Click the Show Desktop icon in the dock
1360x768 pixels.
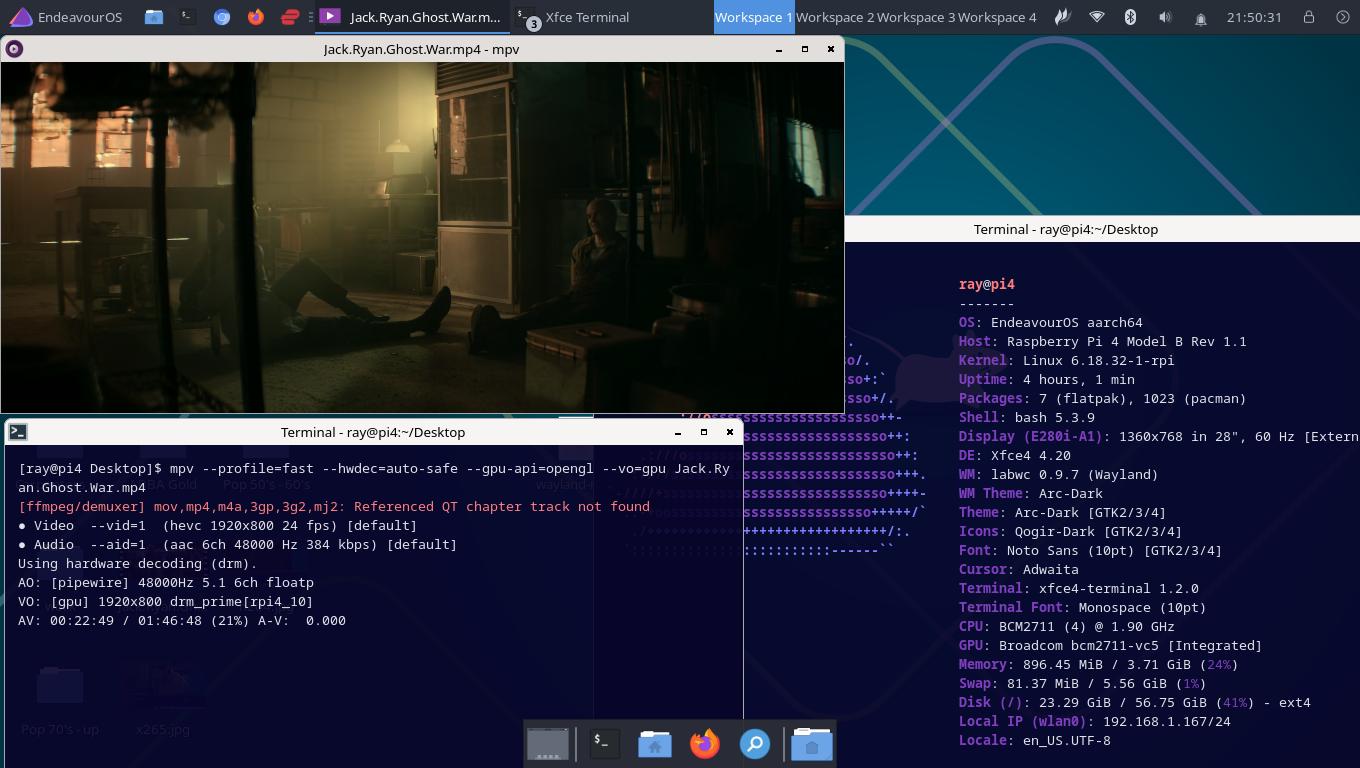point(547,744)
